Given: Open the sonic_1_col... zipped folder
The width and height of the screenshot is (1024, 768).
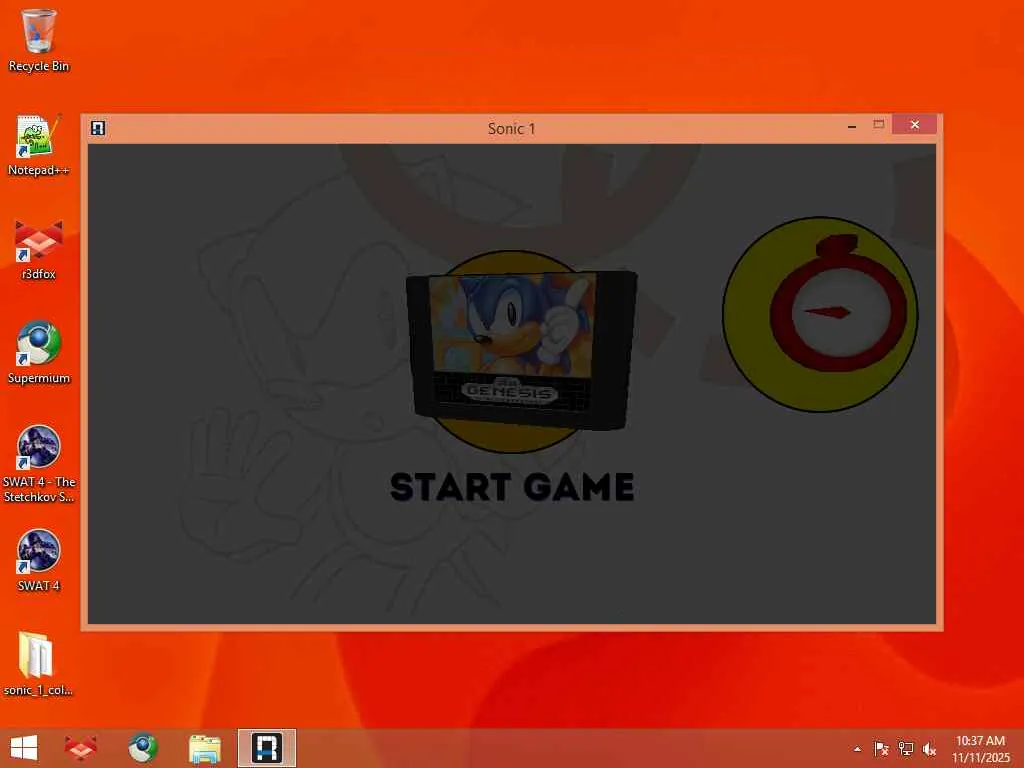Looking at the screenshot, I should (x=38, y=664).
